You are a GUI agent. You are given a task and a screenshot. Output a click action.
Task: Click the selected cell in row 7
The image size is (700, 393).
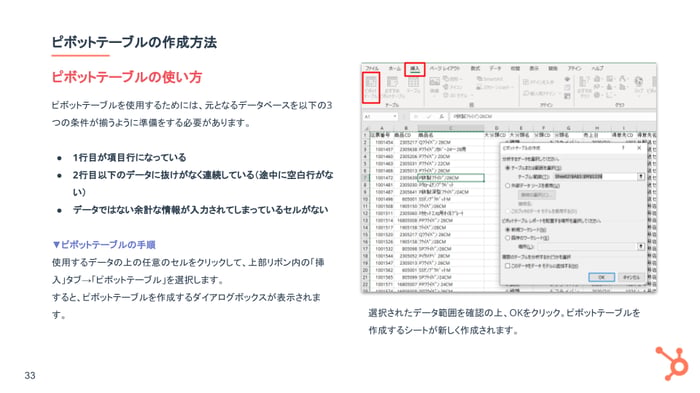click(x=450, y=178)
